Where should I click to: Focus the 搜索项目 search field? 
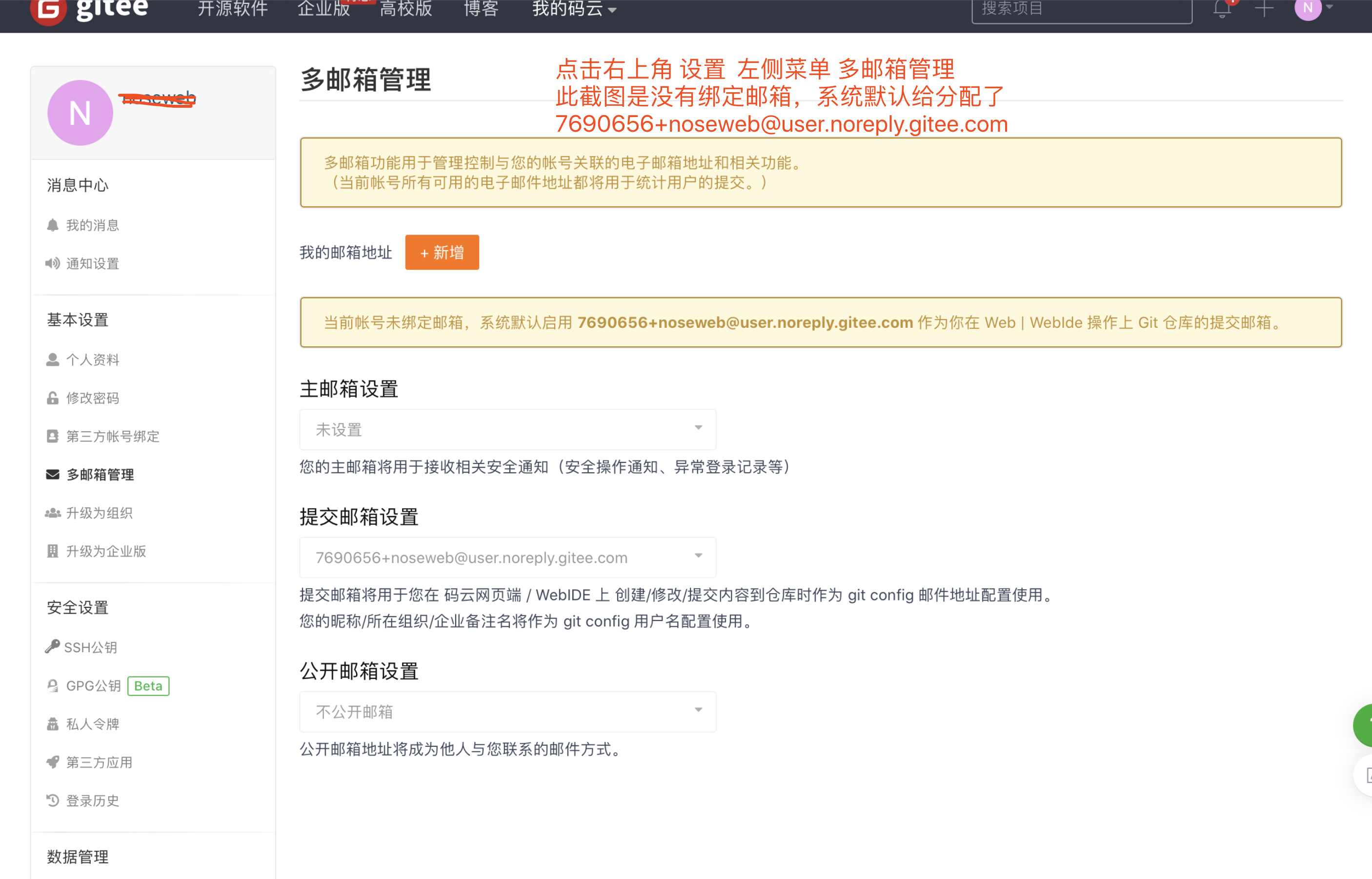pos(1082,10)
